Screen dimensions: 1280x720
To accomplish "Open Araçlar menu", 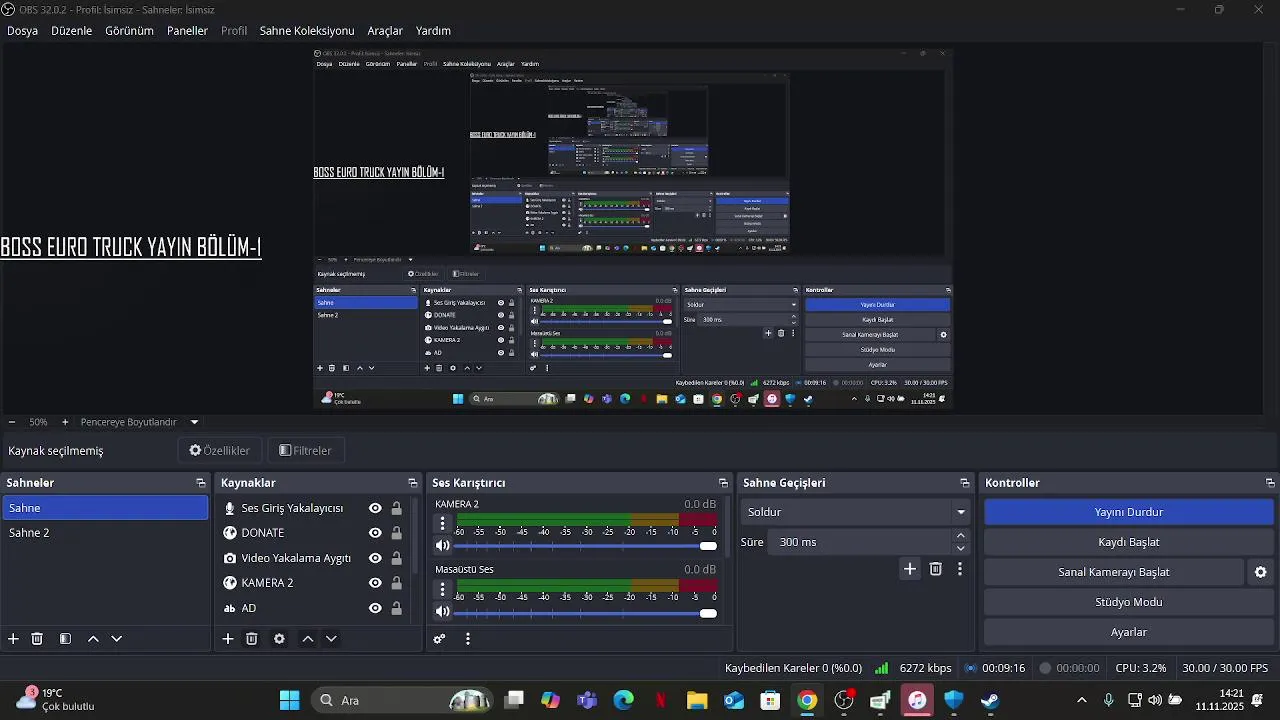I will click(385, 31).
